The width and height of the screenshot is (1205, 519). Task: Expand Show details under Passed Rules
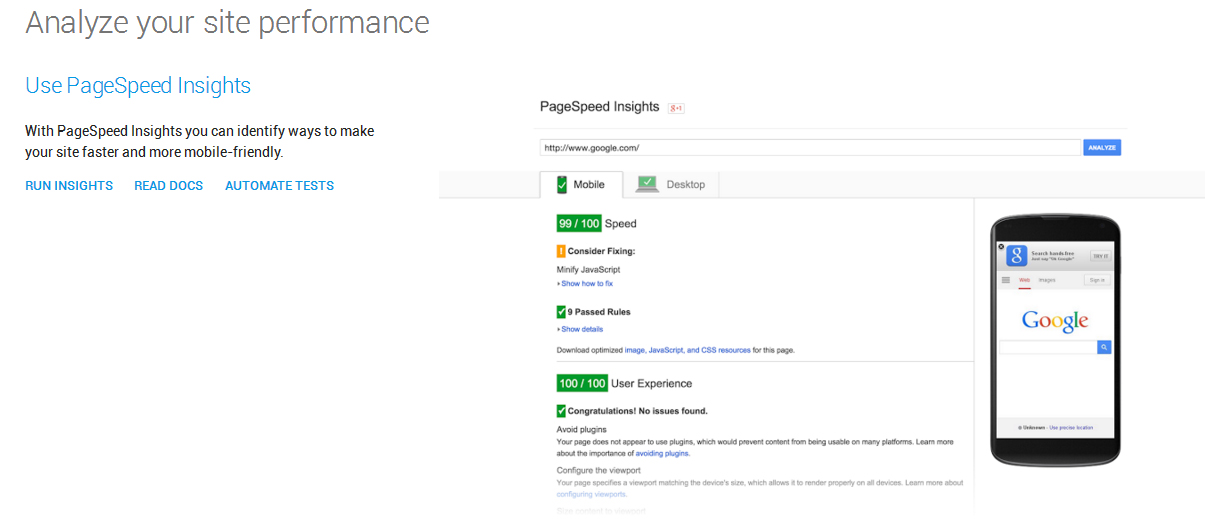(580, 329)
